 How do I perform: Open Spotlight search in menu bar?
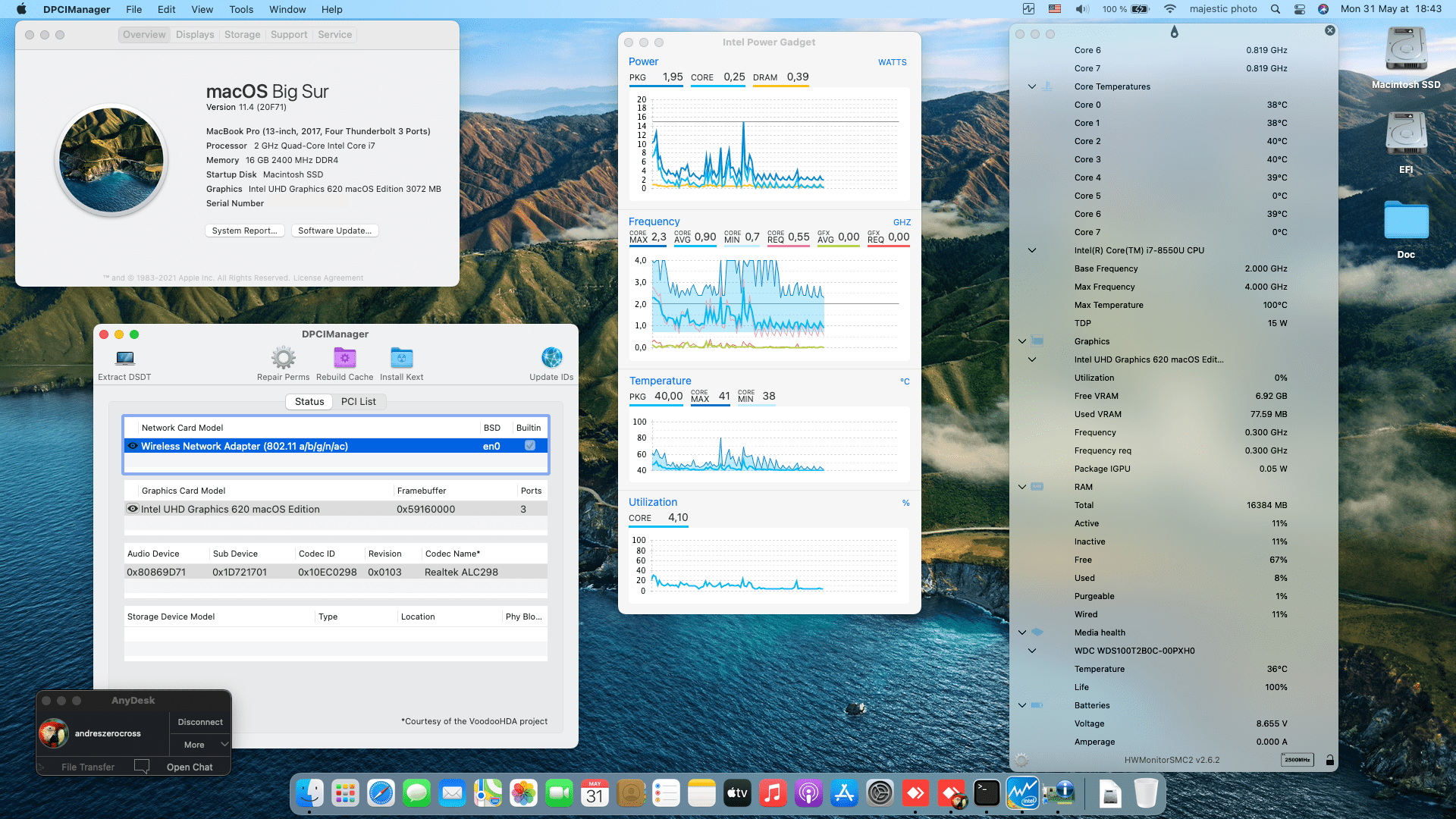pyautogui.click(x=1276, y=9)
